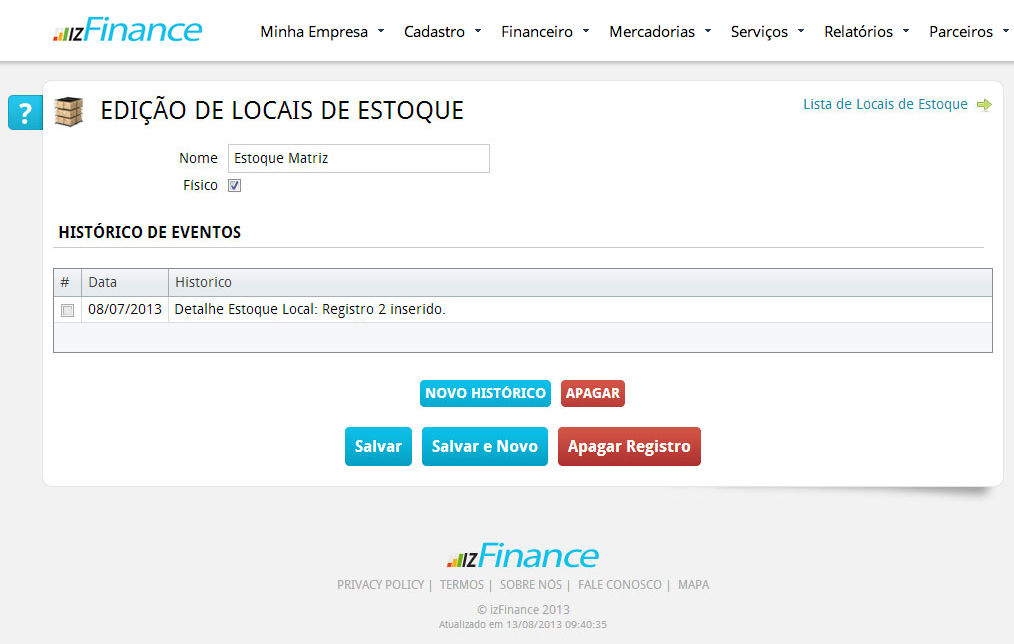Click the izFinance logo in header
The height and width of the screenshot is (644, 1014).
(127, 31)
